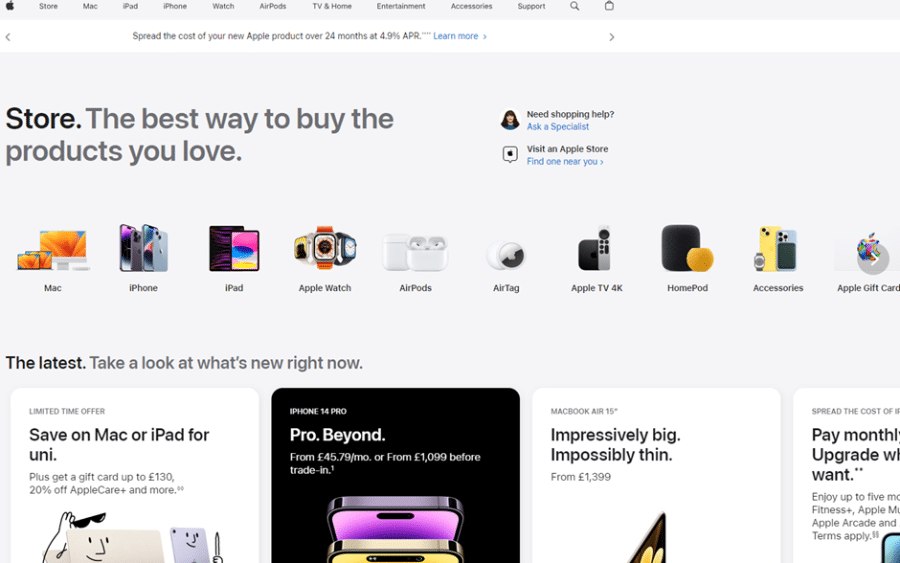The height and width of the screenshot is (563, 900).
Task: Follow the Find one near you link
Action: pos(565,162)
